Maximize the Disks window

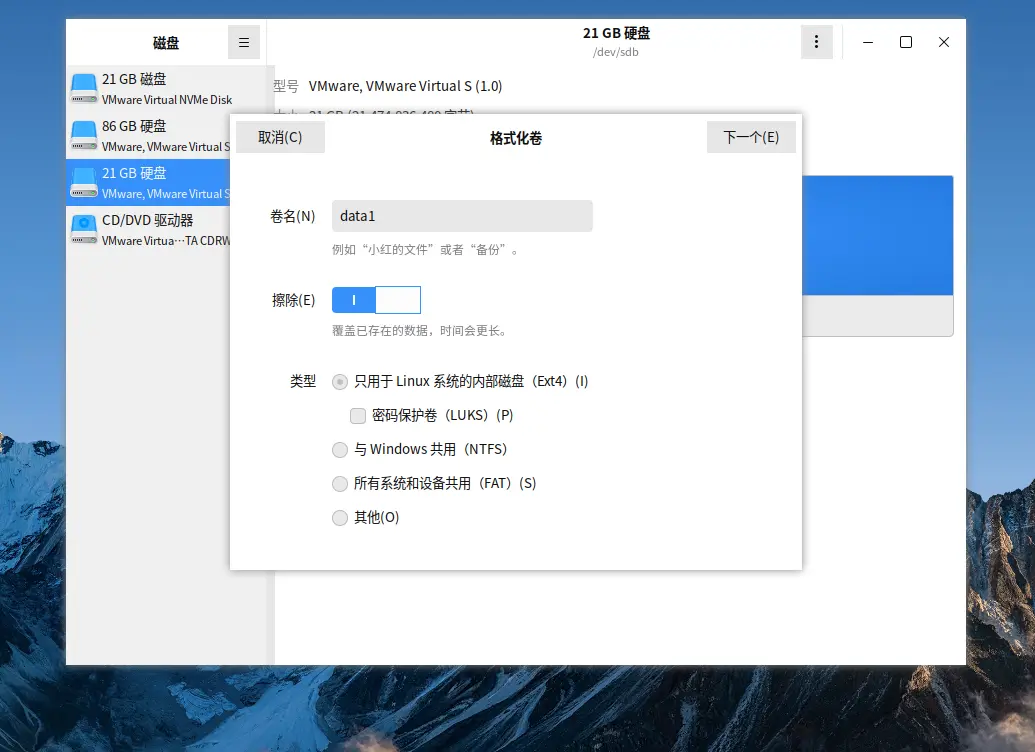coord(906,42)
